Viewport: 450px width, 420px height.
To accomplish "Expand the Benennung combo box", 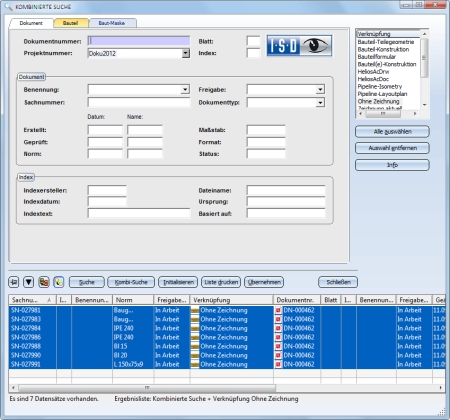I will click(x=185, y=89).
